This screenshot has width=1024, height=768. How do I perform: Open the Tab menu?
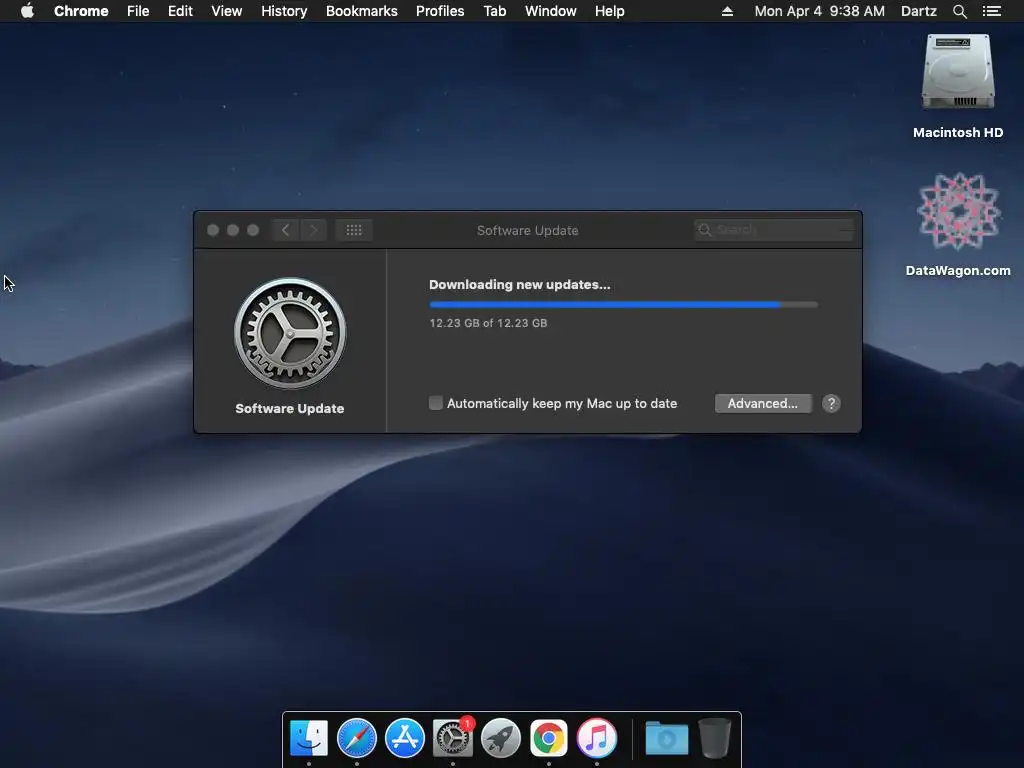click(495, 11)
